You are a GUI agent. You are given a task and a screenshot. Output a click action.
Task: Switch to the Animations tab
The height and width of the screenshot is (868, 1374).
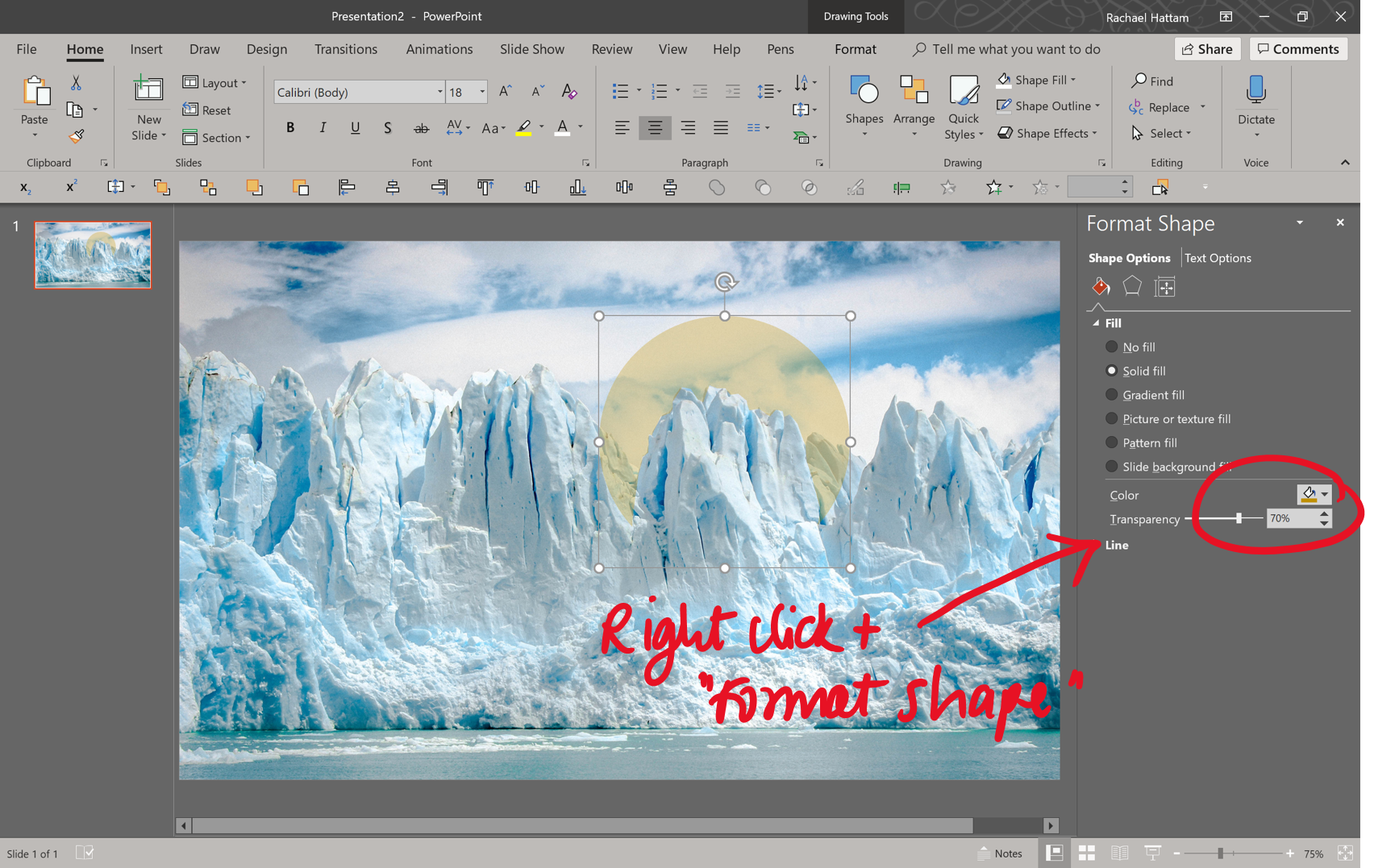[439, 49]
